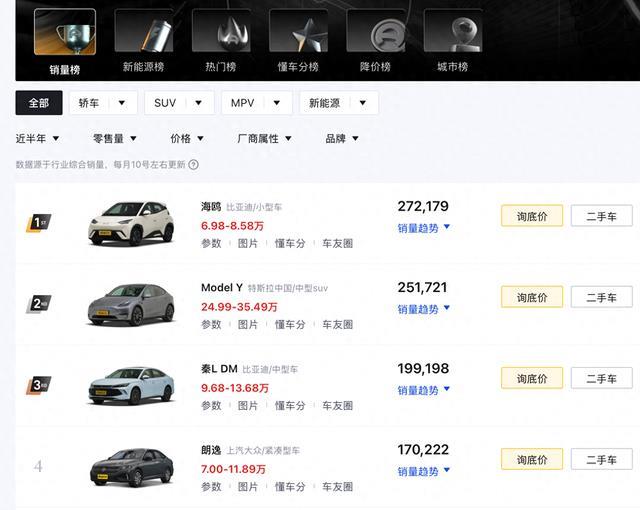This screenshot has width=640, height=510.
Task: Open the 厂商属性 dropdown
Action: coord(264,139)
